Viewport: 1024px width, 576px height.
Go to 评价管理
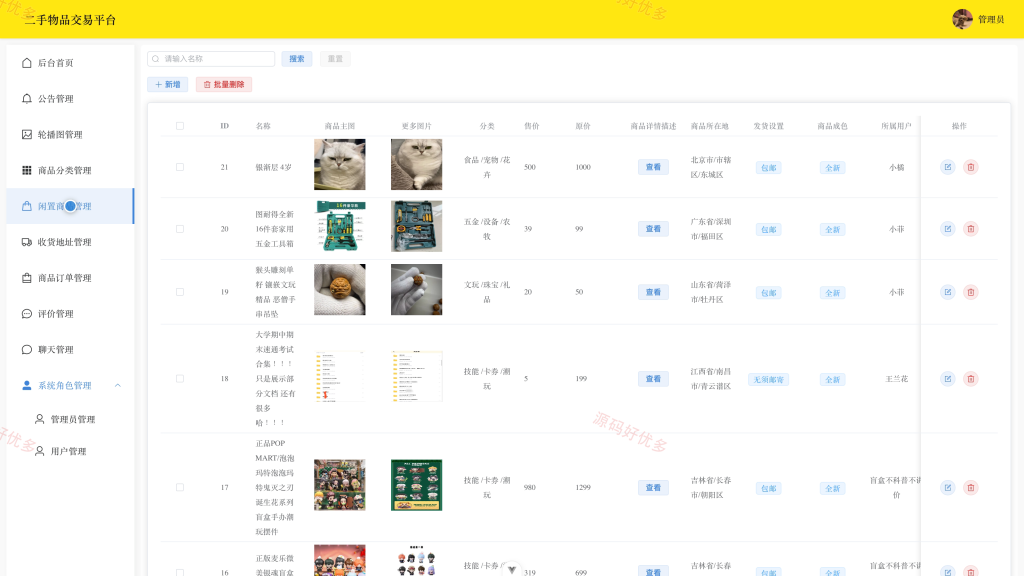pos(70,314)
